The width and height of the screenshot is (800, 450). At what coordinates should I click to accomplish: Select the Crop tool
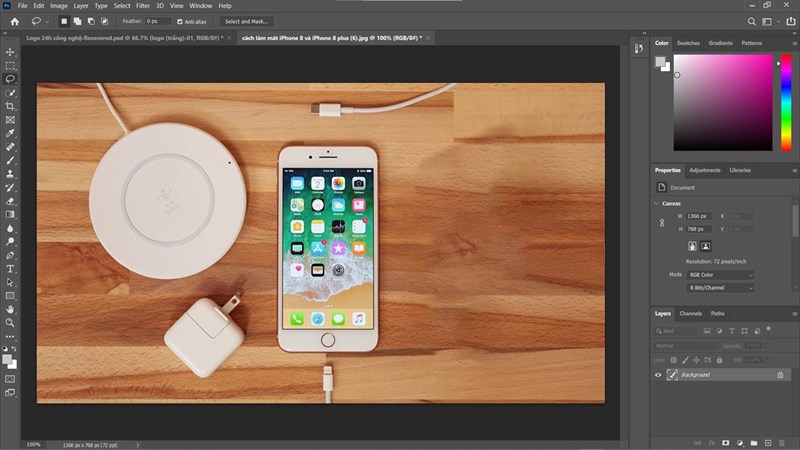click(10, 106)
